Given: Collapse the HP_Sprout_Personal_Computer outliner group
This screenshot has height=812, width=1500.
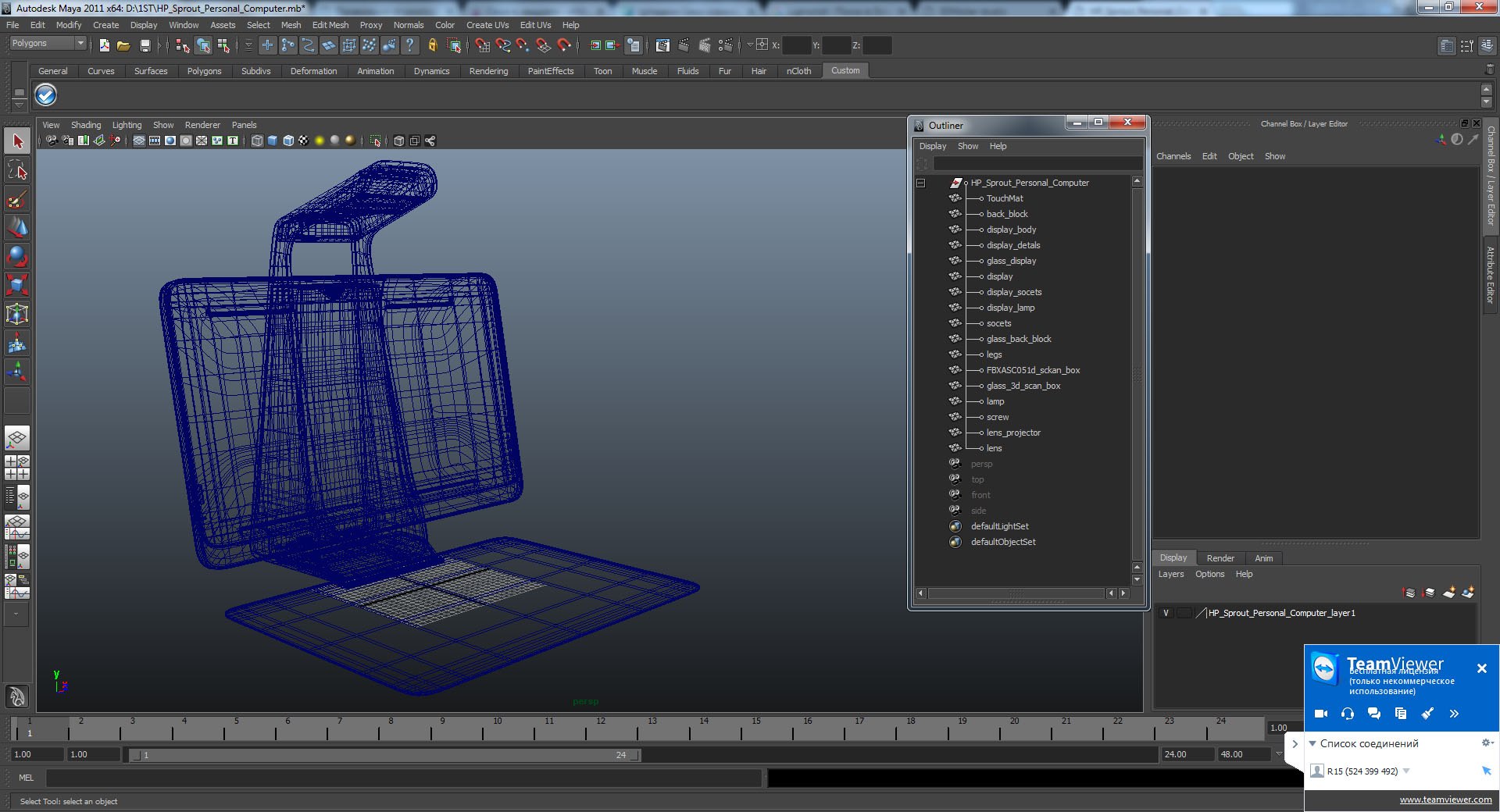Looking at the screenshot, I should (921, 183).
